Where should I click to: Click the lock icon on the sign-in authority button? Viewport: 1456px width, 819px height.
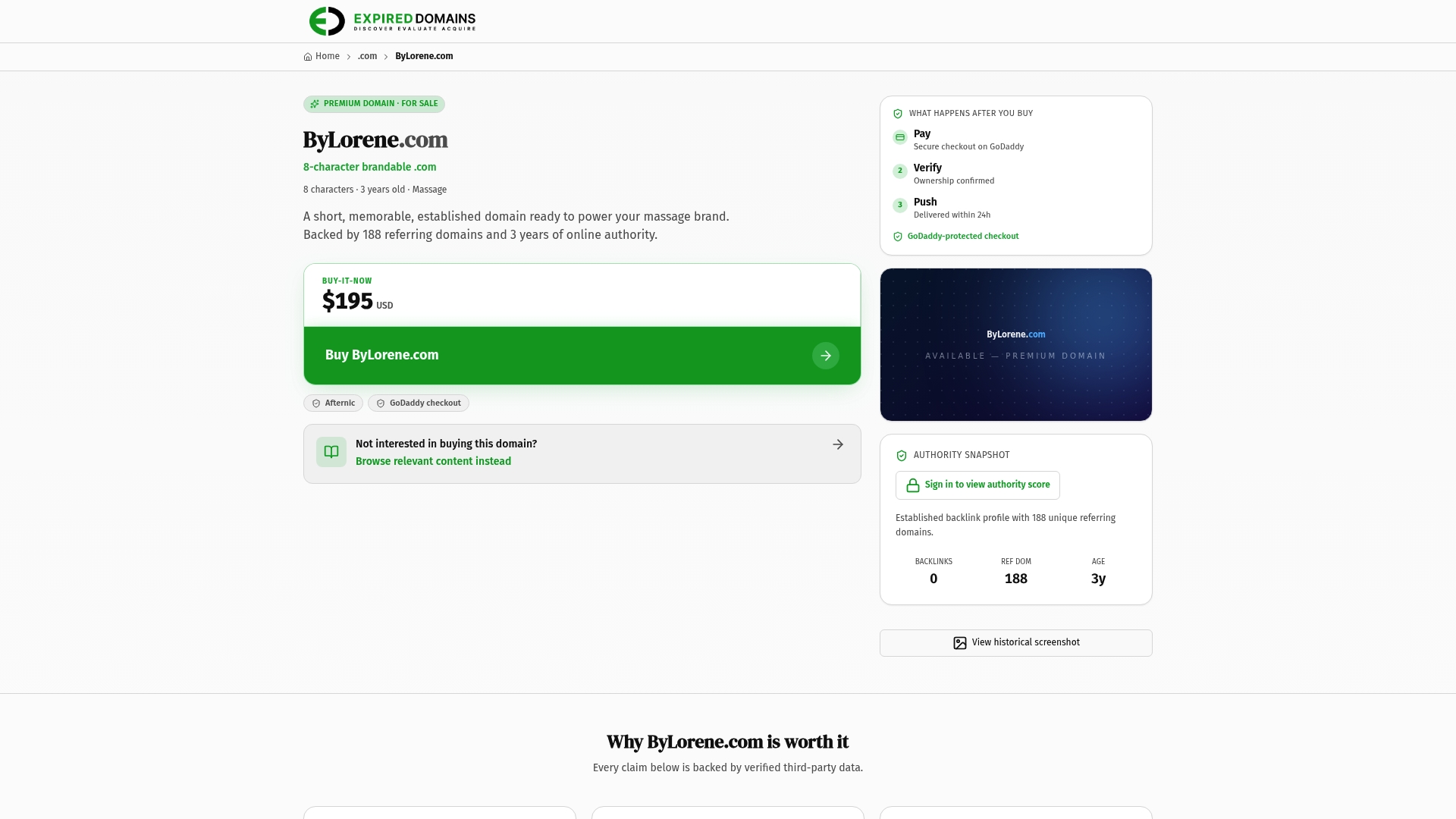pyautogui.click(x=913, y=485)
